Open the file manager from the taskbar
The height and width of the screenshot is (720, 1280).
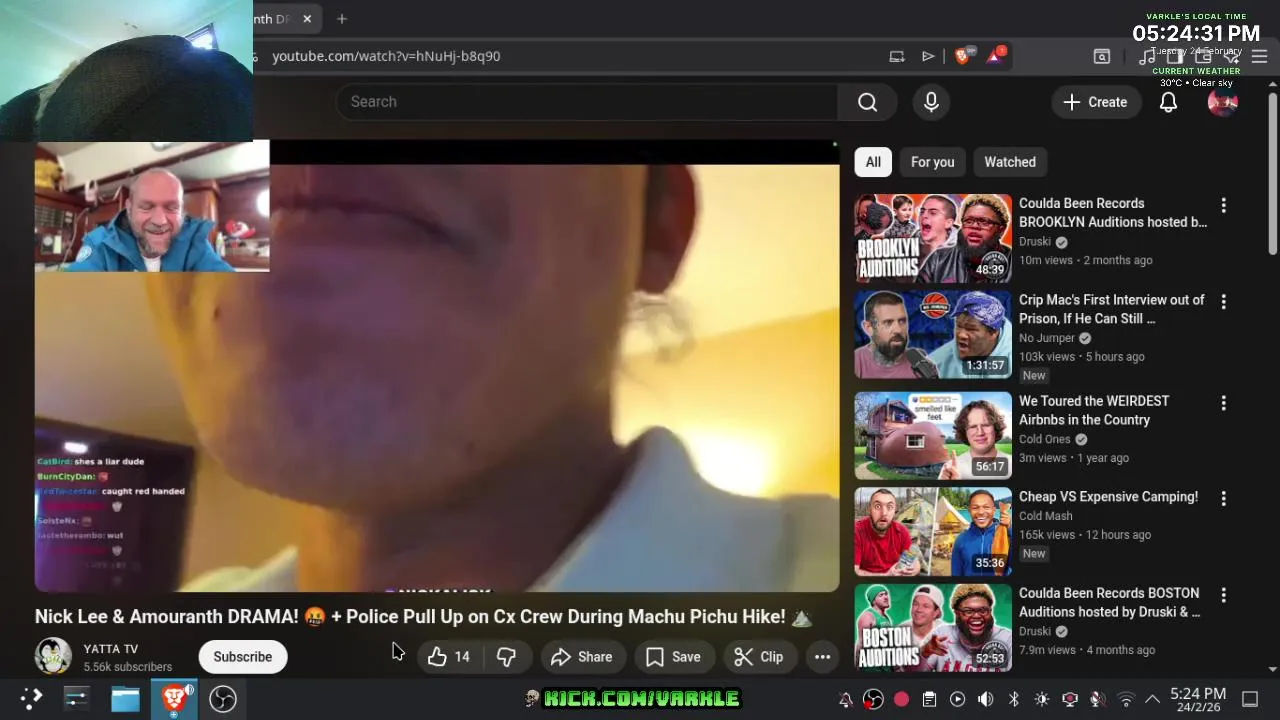click(125, 698)
